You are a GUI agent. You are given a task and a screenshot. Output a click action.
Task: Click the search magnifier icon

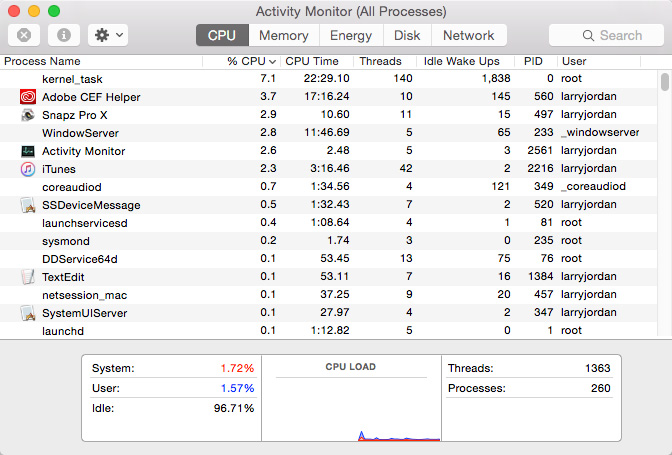coord(588,36)
